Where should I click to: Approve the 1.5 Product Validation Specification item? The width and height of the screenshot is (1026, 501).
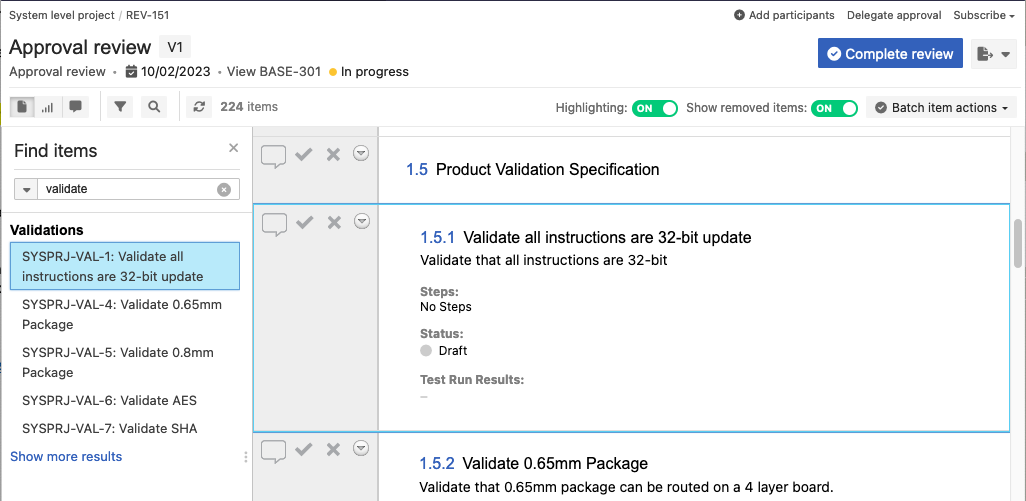(x=303, y=154)
